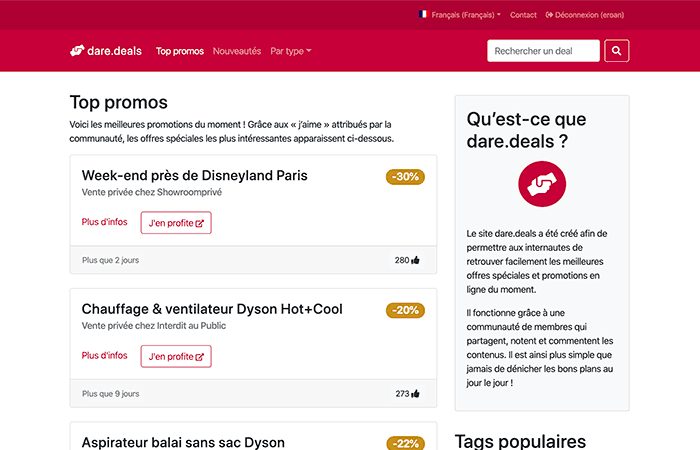Open Chauffage & ventilateur Dyson Hot+Cool deal
The width and height of the screenshot is (700, 450).
pos(212,309)
